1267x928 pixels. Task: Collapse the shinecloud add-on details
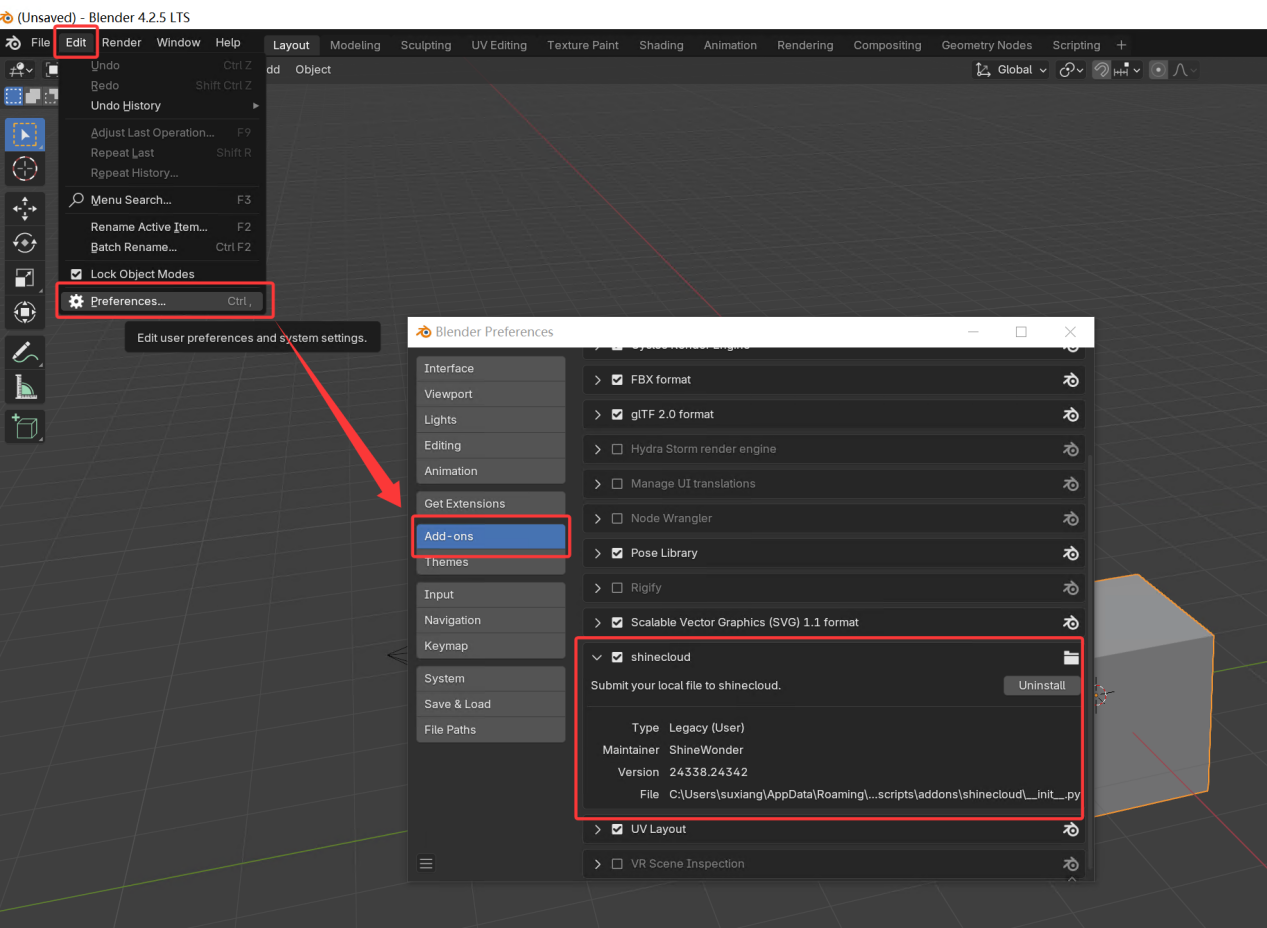click(598, 657)
